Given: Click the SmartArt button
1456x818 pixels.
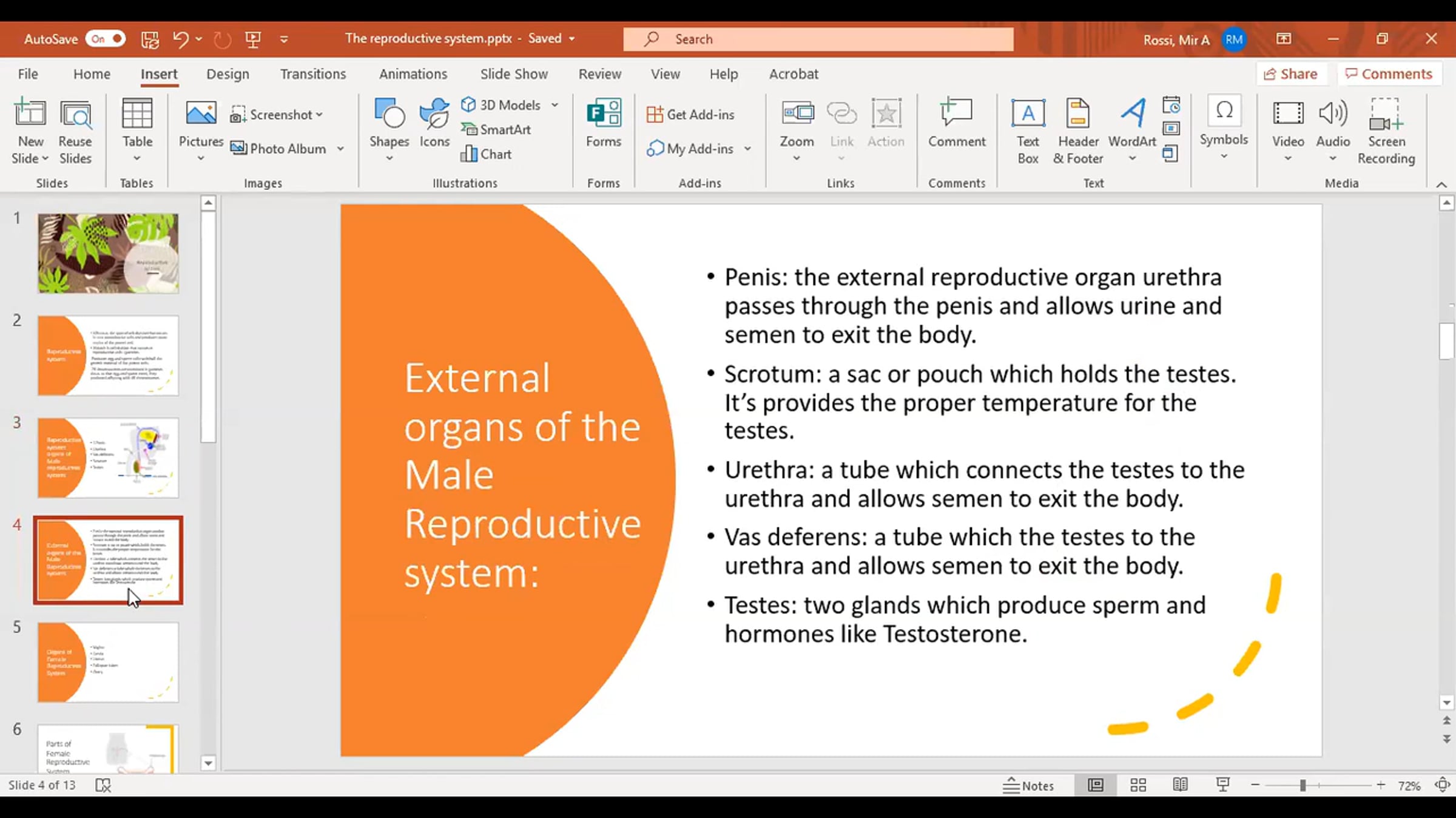Looking at the screenshot, I should [497, 129].
